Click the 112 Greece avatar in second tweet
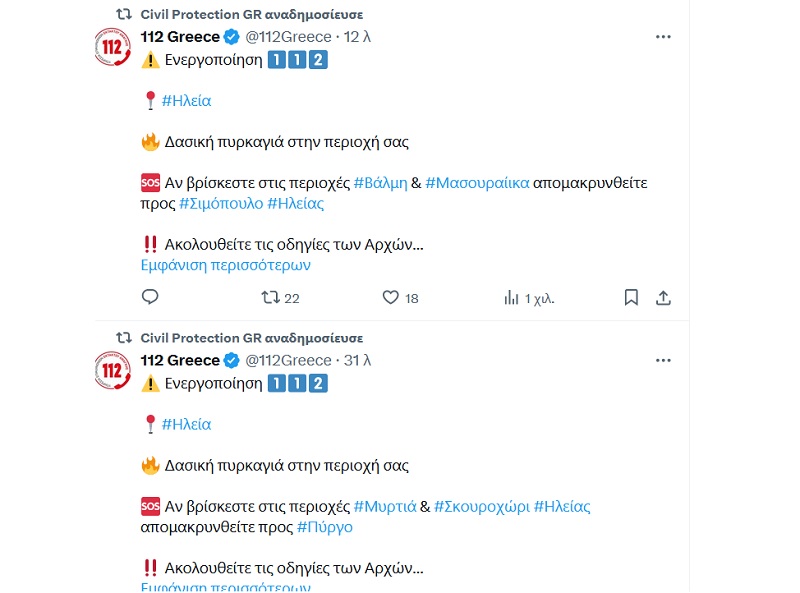800x593 pixels. [112, 371]
